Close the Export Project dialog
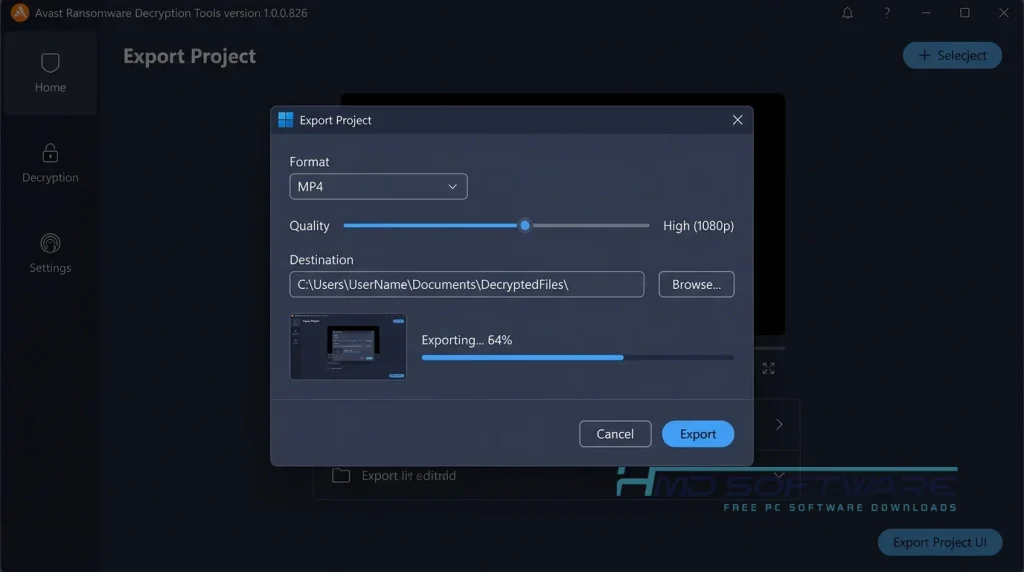Screen dimensions: 1024x572 pyautogui.click(x=737, y=119)
